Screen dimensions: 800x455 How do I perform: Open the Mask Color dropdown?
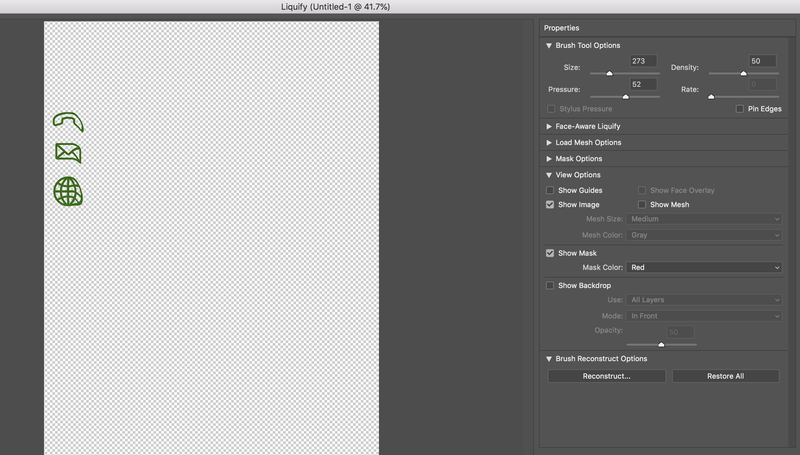tap(704, 267)
